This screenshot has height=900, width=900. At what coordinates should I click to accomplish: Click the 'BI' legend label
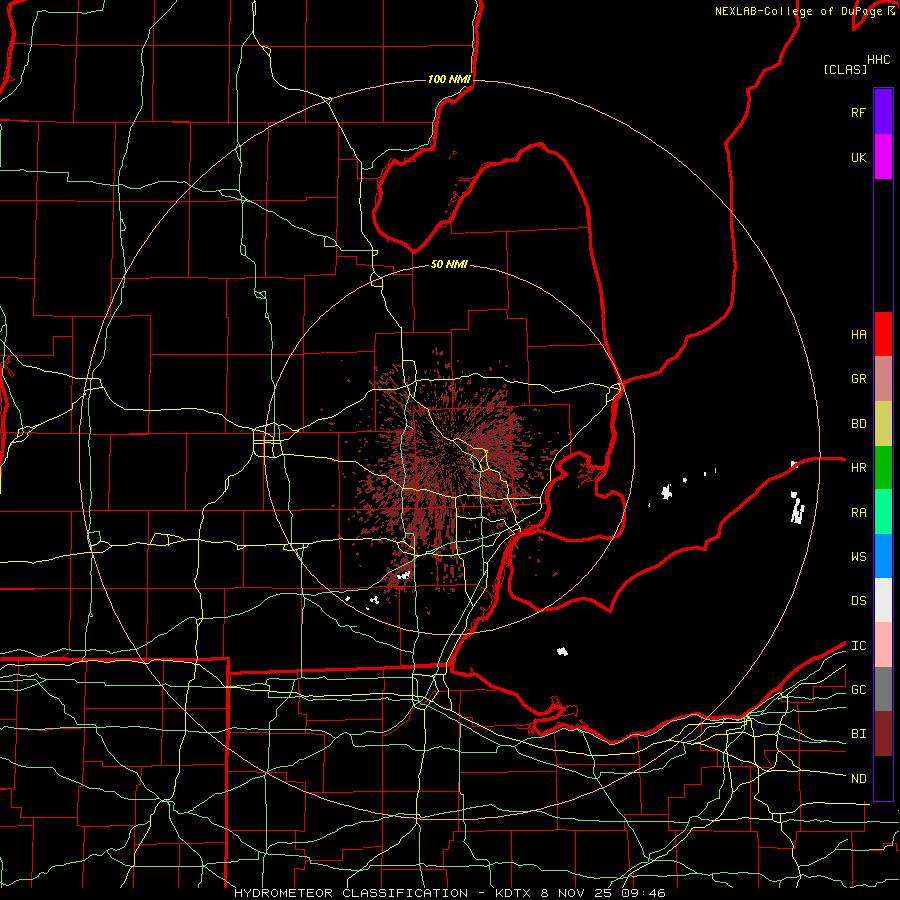point(858,734)
